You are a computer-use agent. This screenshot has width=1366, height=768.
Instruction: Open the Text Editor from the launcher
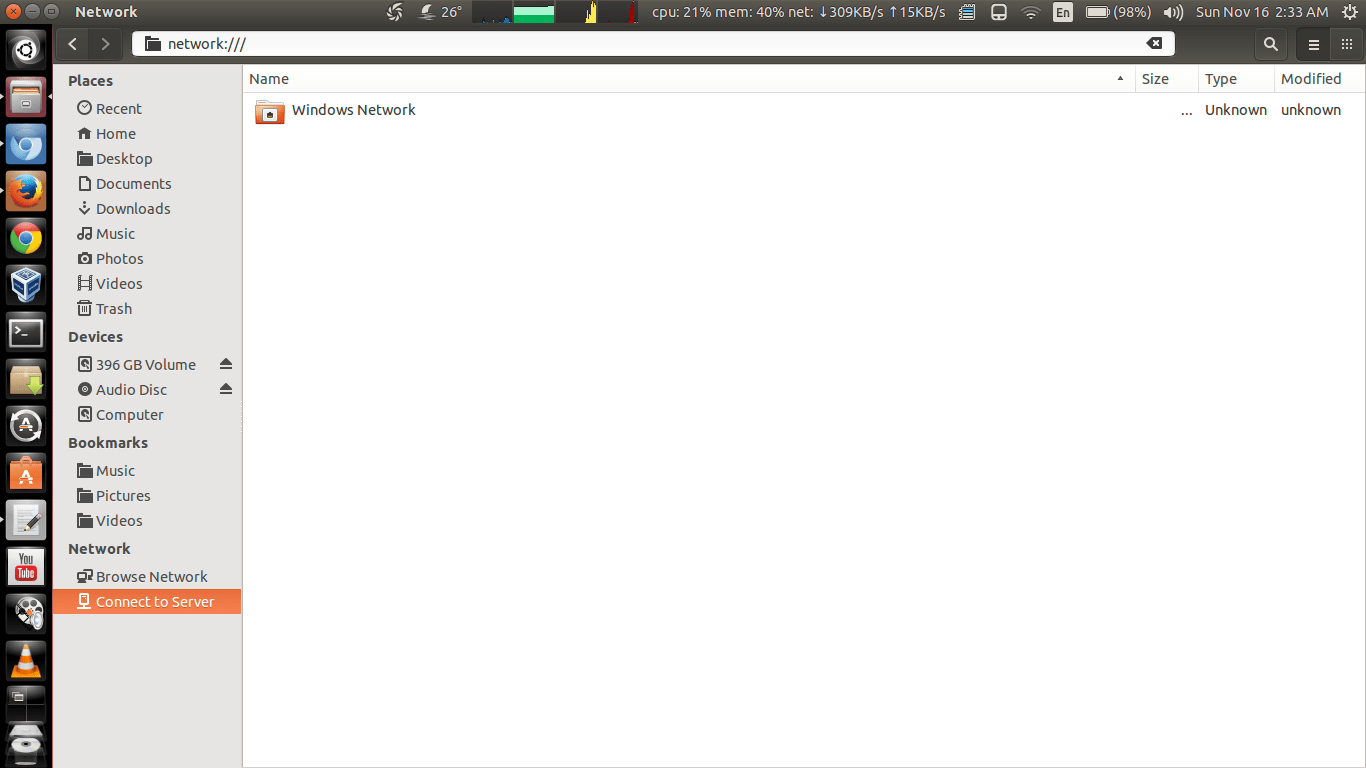click(x=26, y=520)
